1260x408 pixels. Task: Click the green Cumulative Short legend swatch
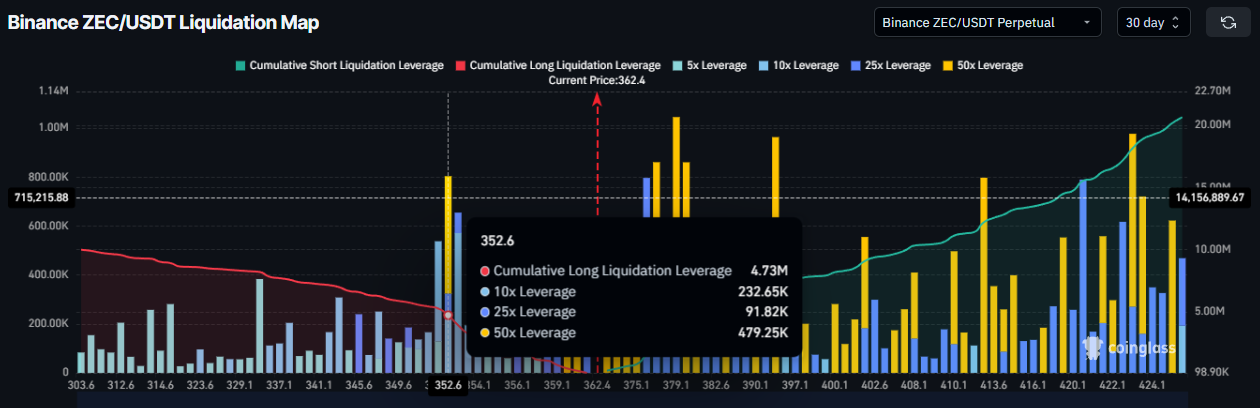pos(239,65)
